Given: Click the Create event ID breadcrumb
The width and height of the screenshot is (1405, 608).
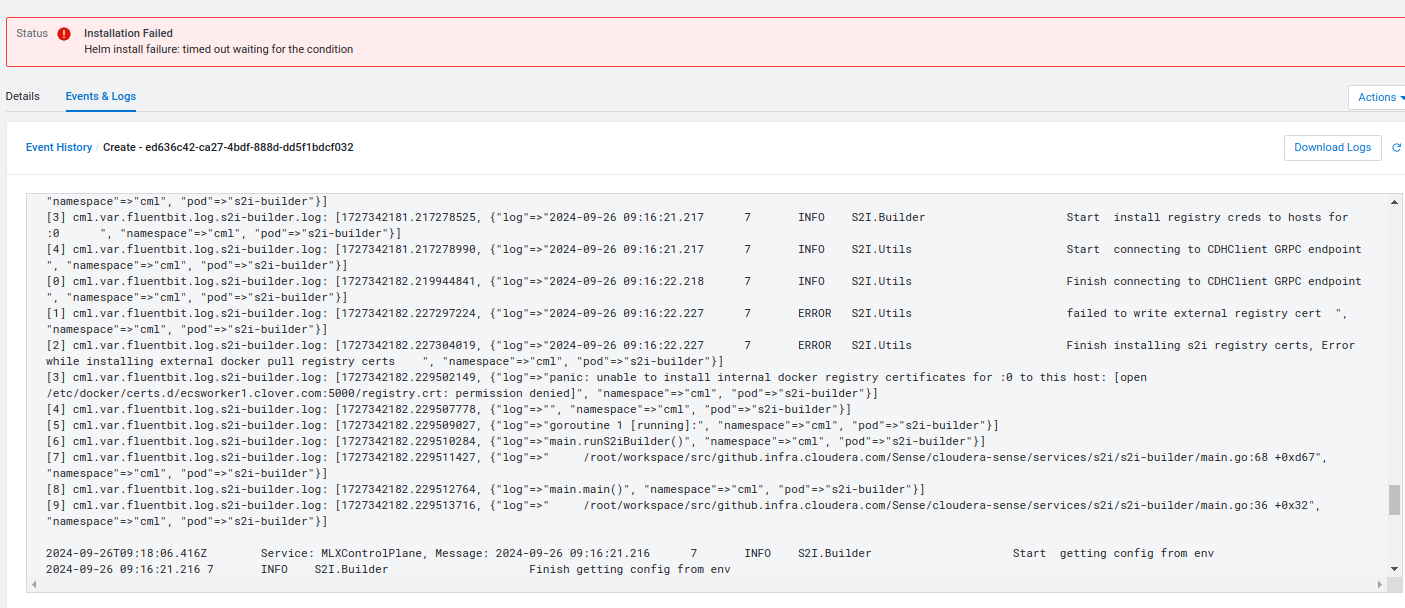Looking at the screenshot, I should 228,147.
